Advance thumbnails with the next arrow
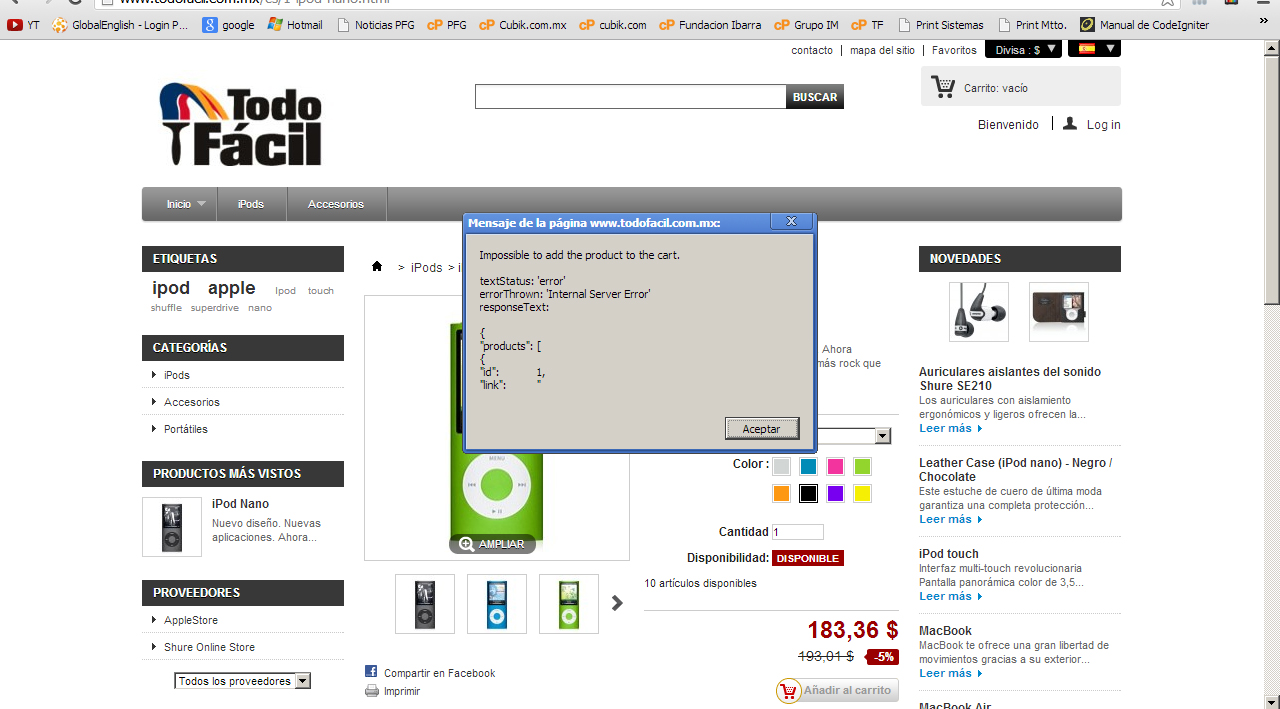Image resolution: width=1280 pixels, height=709 pixels. click(x=617, y=603)
